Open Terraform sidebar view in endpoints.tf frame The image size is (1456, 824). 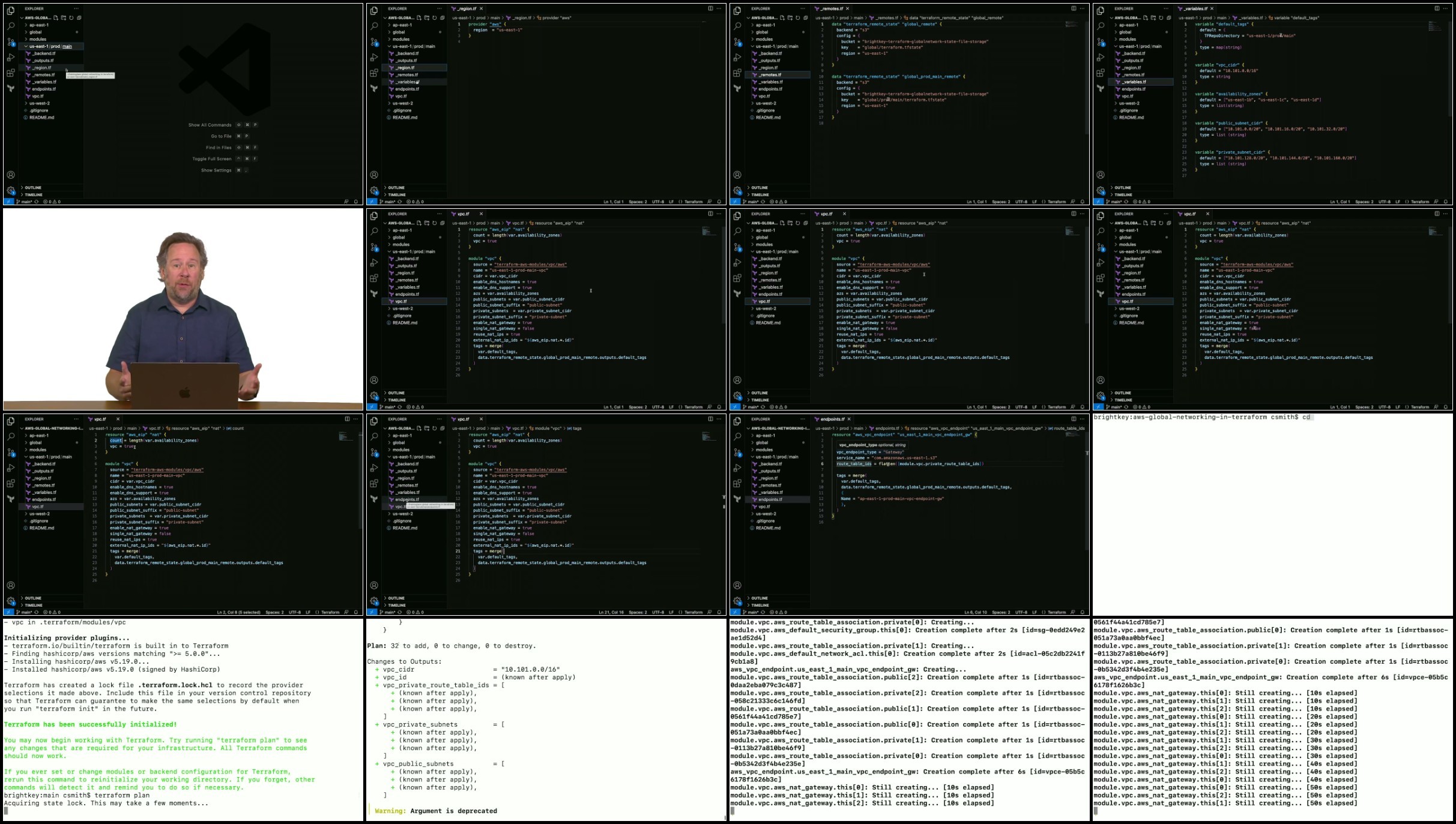737,499
